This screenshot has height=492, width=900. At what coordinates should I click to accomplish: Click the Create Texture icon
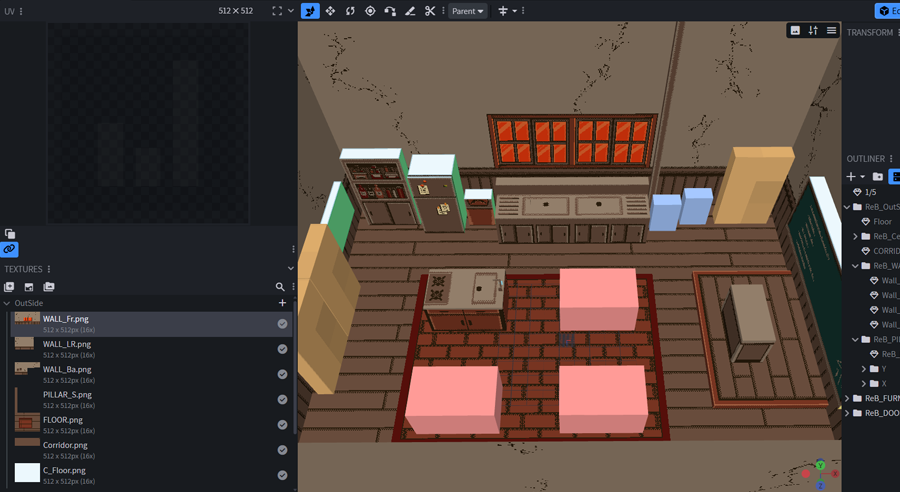pyautogui.click(x=29, y=287)
